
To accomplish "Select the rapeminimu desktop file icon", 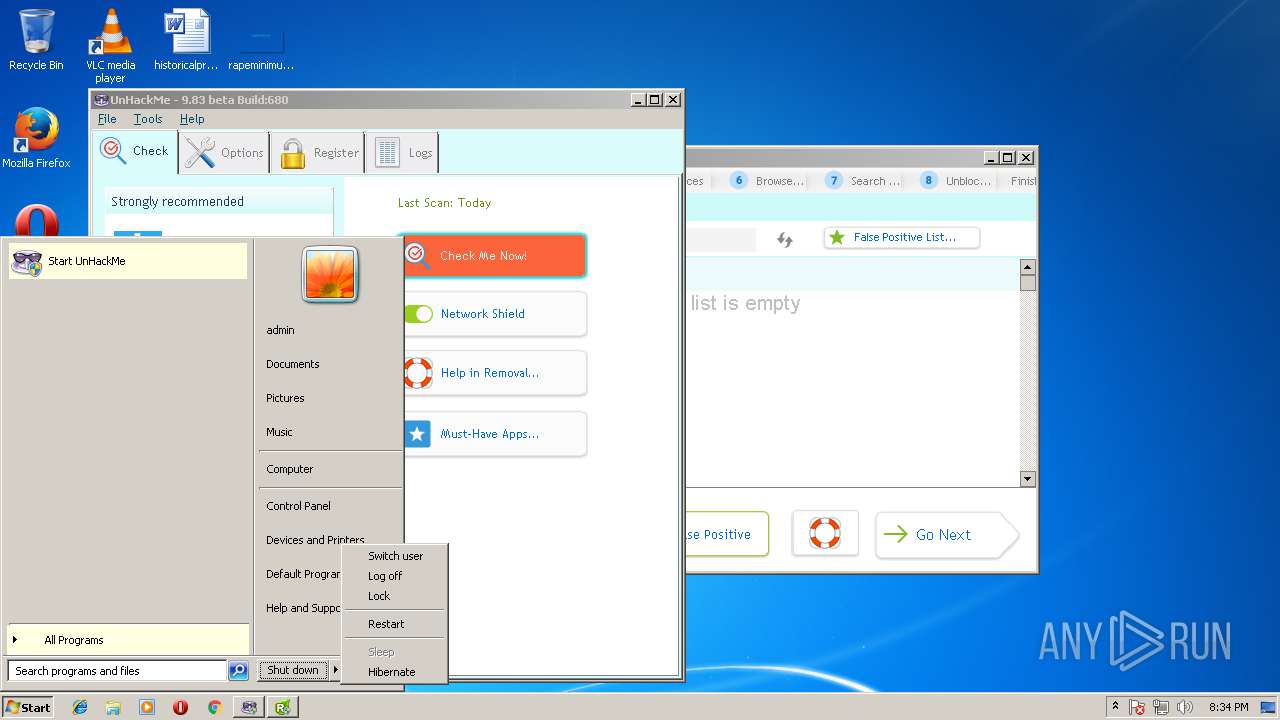I will click(x=261, y=46).
